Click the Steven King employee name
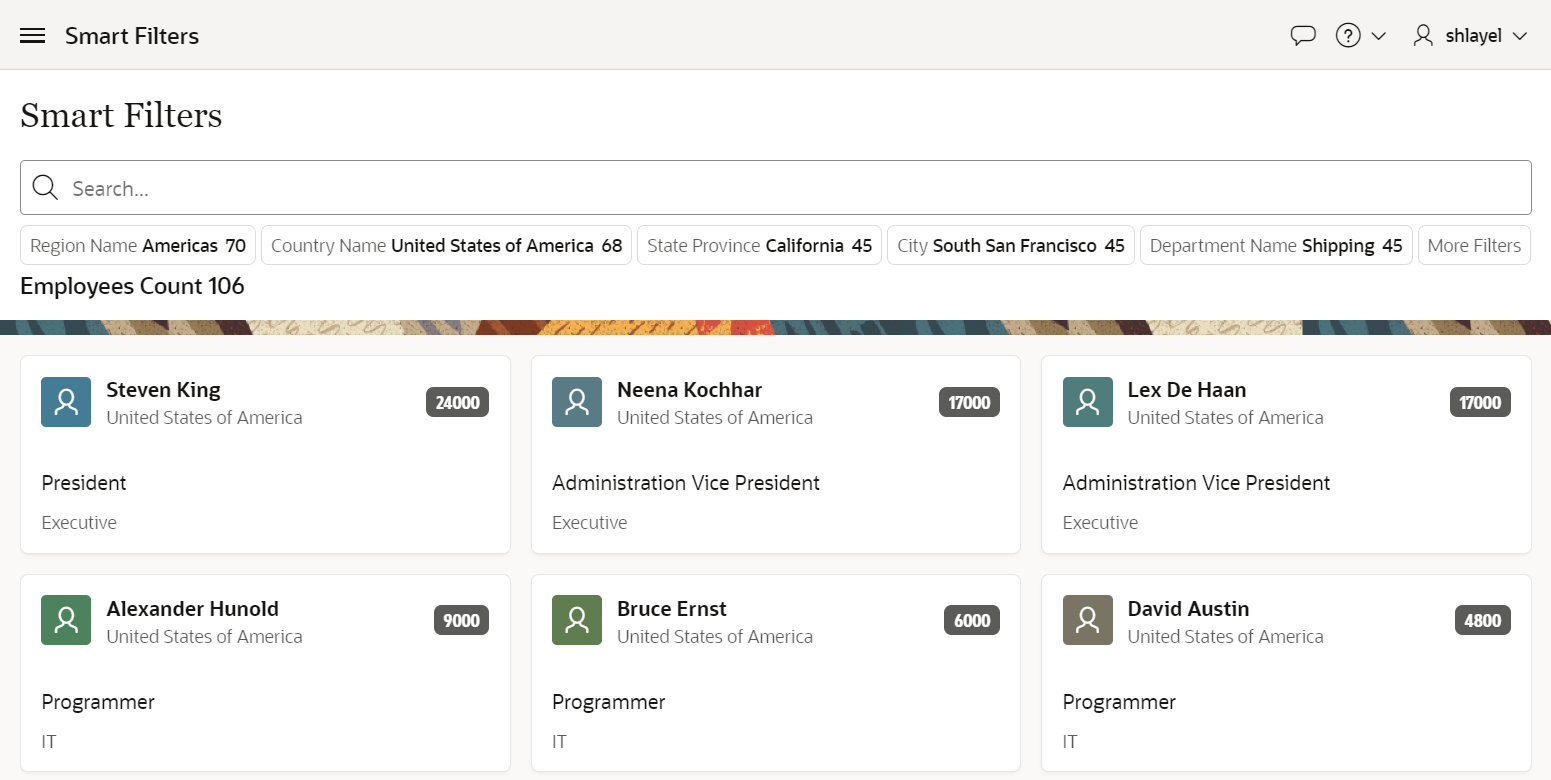Image resolution: width=1551 pixels, height=780 pixels. [x=163, y=390]
